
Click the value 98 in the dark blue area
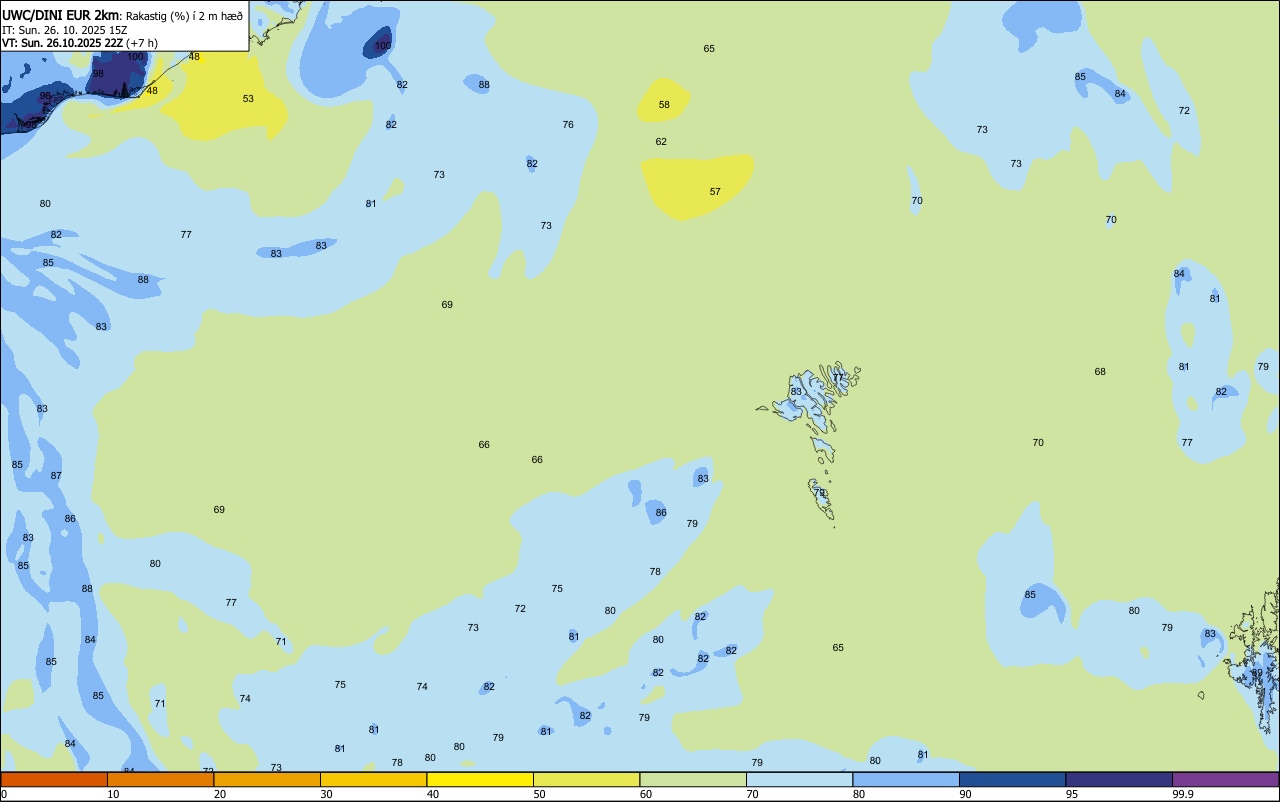98,74
